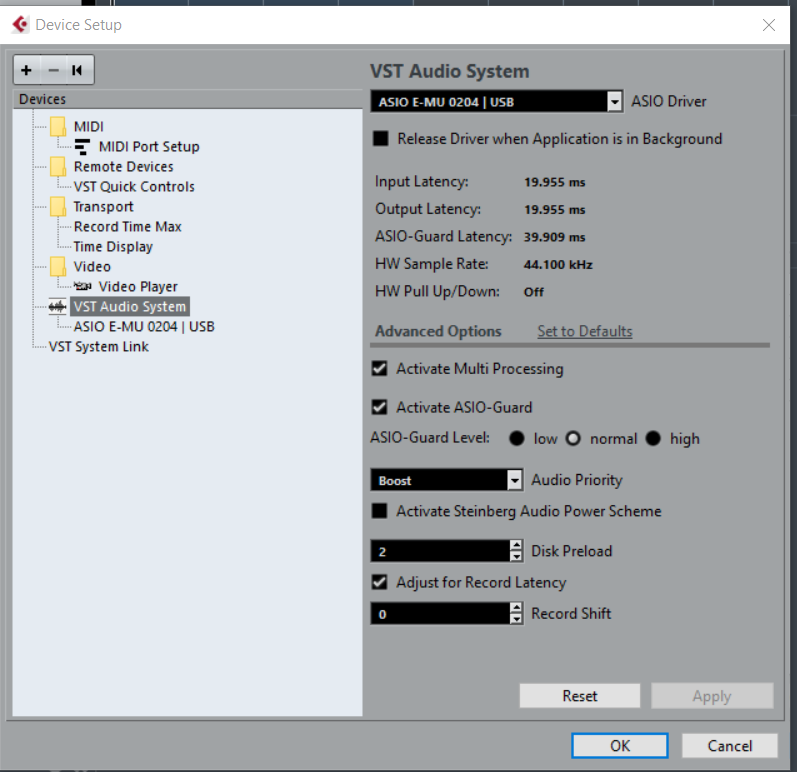This screenshot has height=772, width=797.
Task: Click the MIDI Port Setup icon
Action: tap(82, 147)
